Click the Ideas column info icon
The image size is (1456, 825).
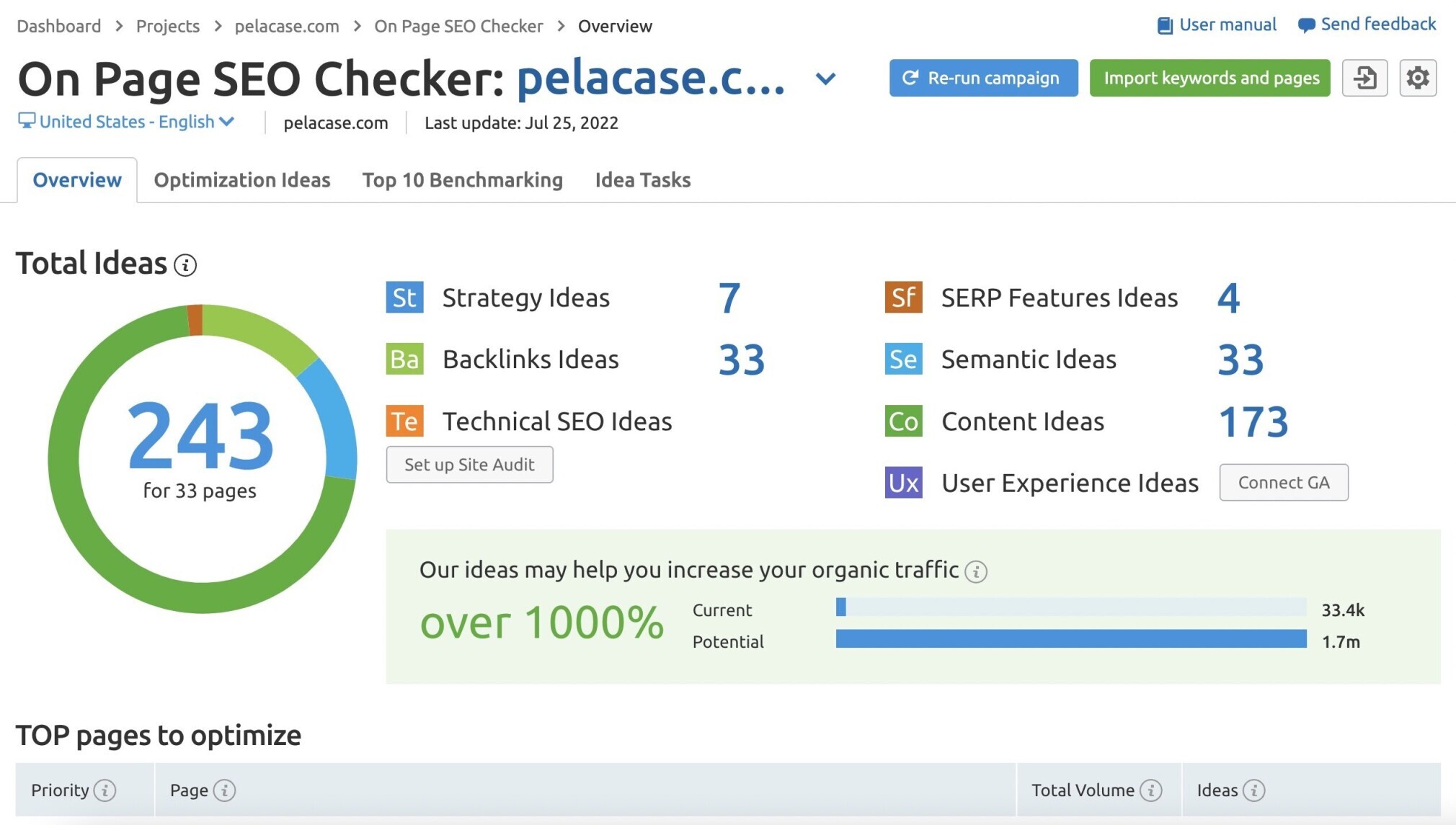[x=1254, y=790]
